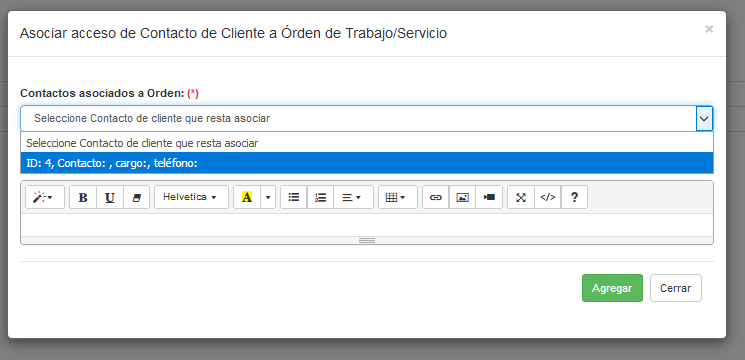This screenshot has height=360, width=745.
Task: Select the 'ID: 4, Contacto' option
Action: point(367,163)
